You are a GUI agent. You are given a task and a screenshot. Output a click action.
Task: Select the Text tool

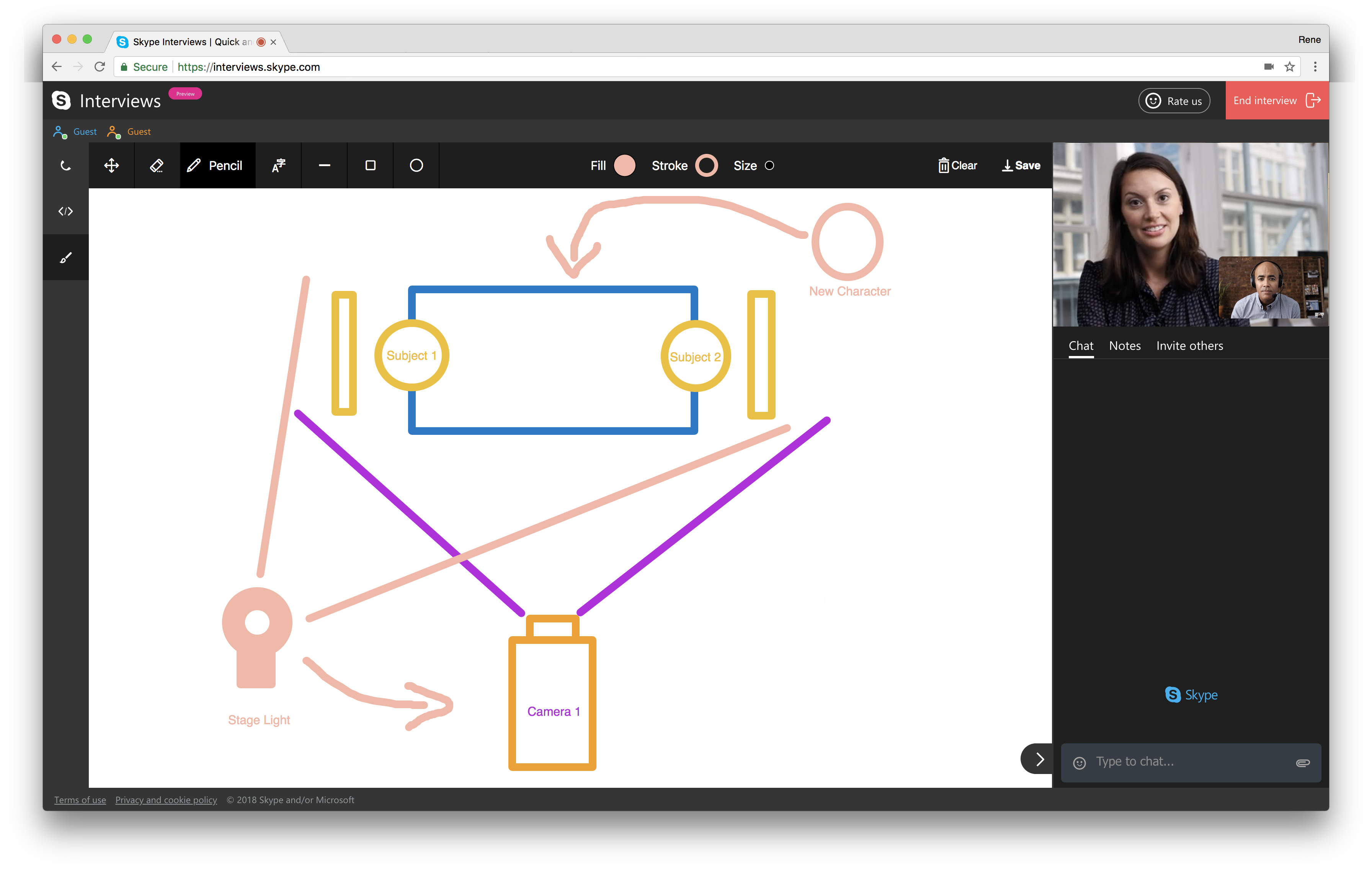(280, 165)
